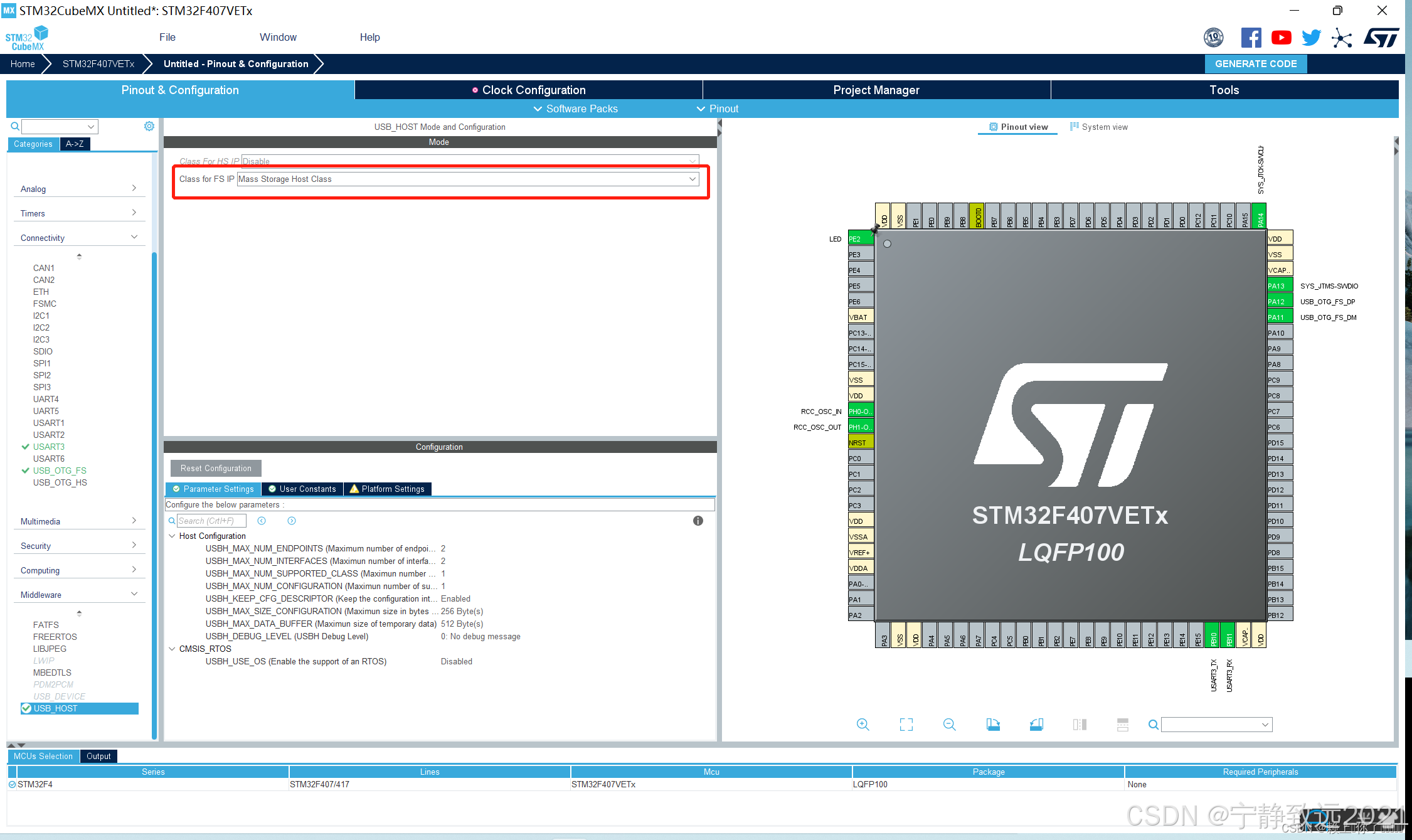This screenshot has width=1412, height=840.
Task: Click the ST community network icon
Action: click(x=1341, y=38)
